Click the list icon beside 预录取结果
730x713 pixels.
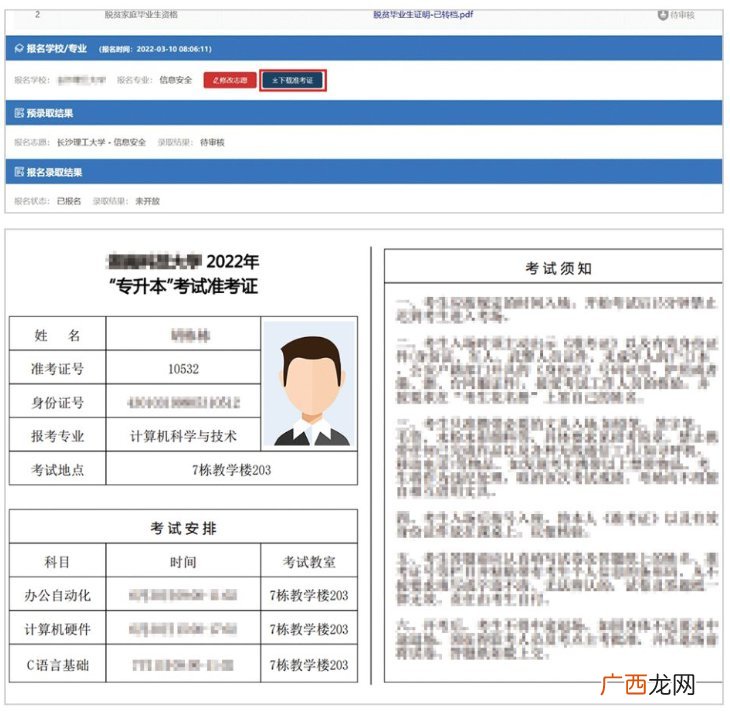tap(19, 113)
